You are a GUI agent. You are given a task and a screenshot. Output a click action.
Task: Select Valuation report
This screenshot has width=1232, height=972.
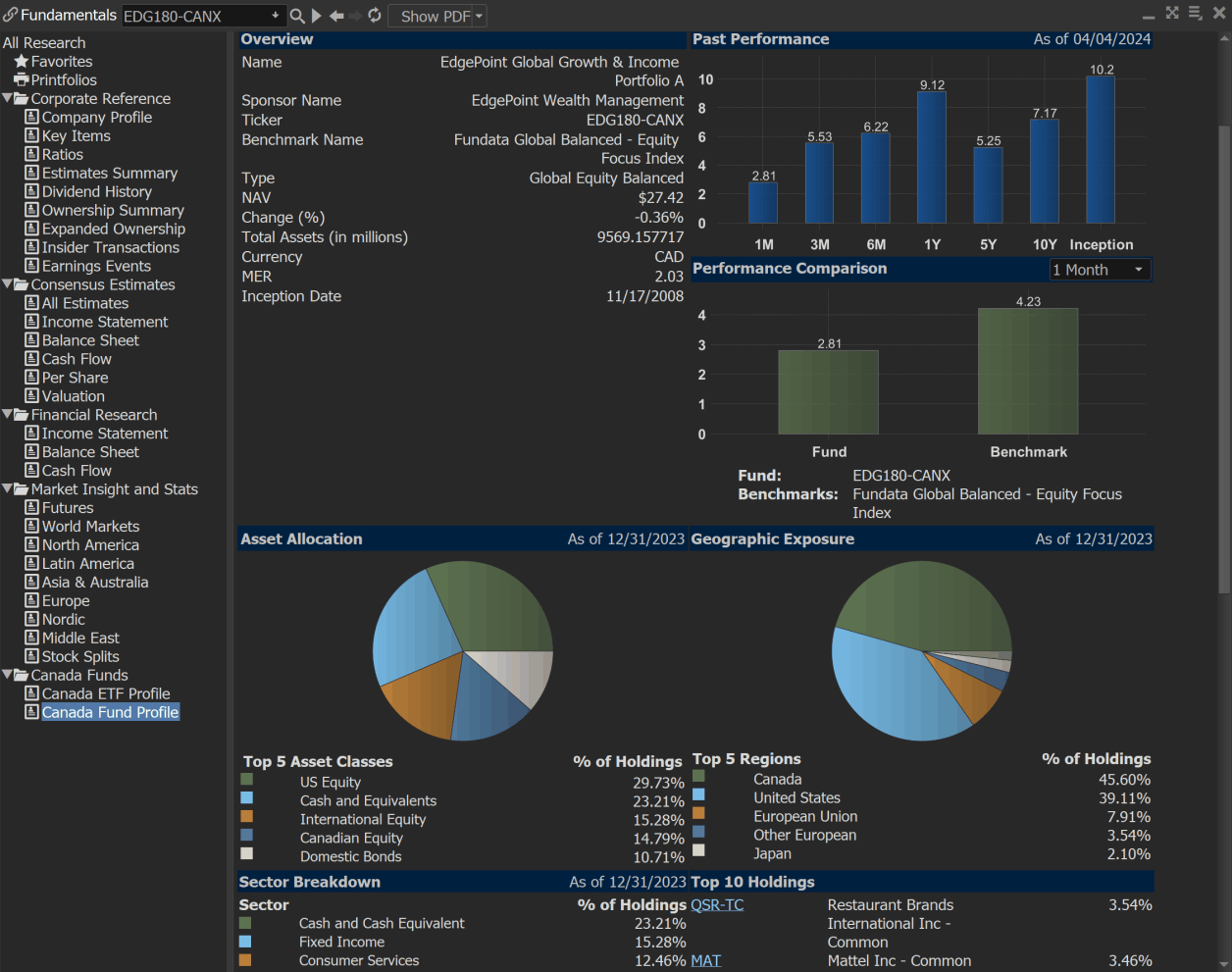[73, 396]
